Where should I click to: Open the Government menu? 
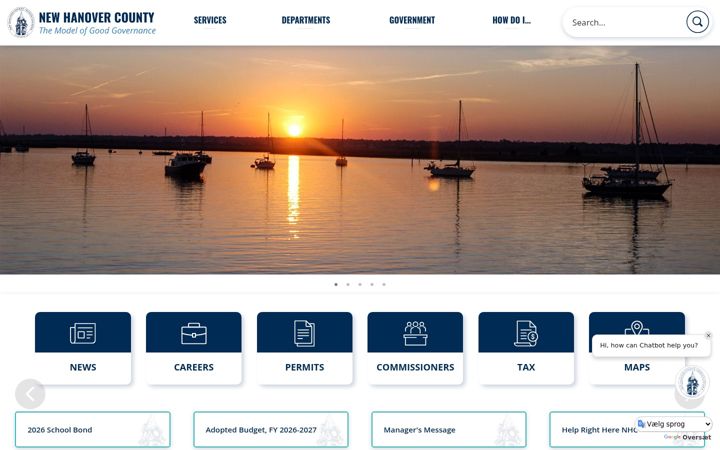[x=412, y=20]
